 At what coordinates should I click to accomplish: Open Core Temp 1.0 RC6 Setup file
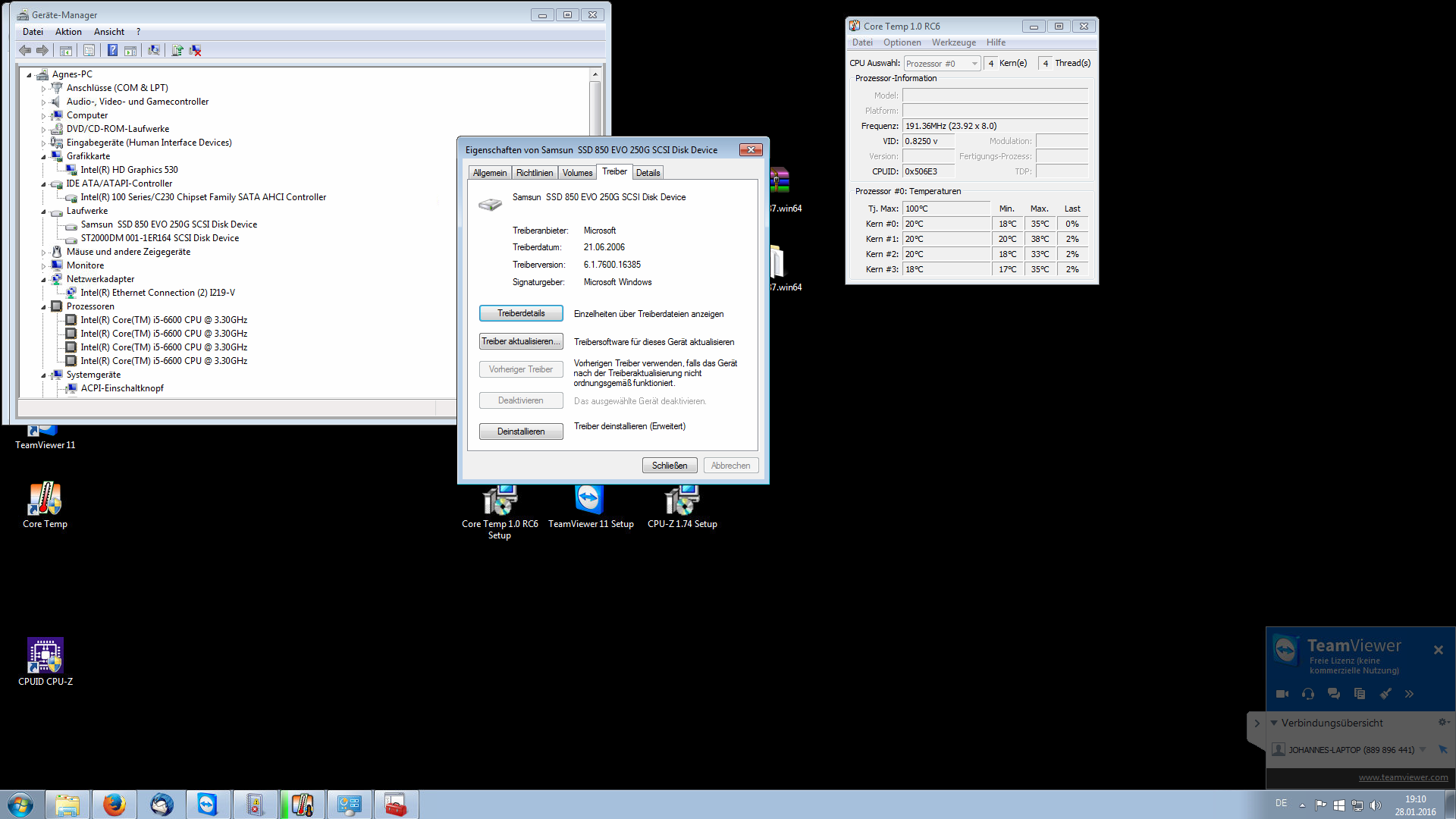click(500, 513)
